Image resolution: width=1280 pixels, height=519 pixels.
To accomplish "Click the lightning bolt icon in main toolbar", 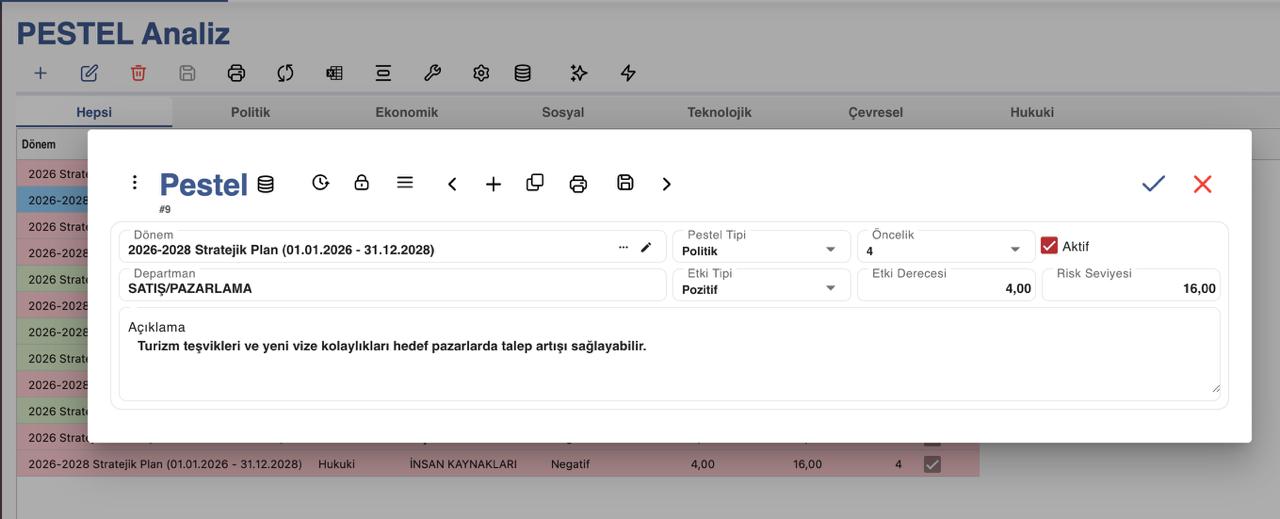I will point(628,73).
